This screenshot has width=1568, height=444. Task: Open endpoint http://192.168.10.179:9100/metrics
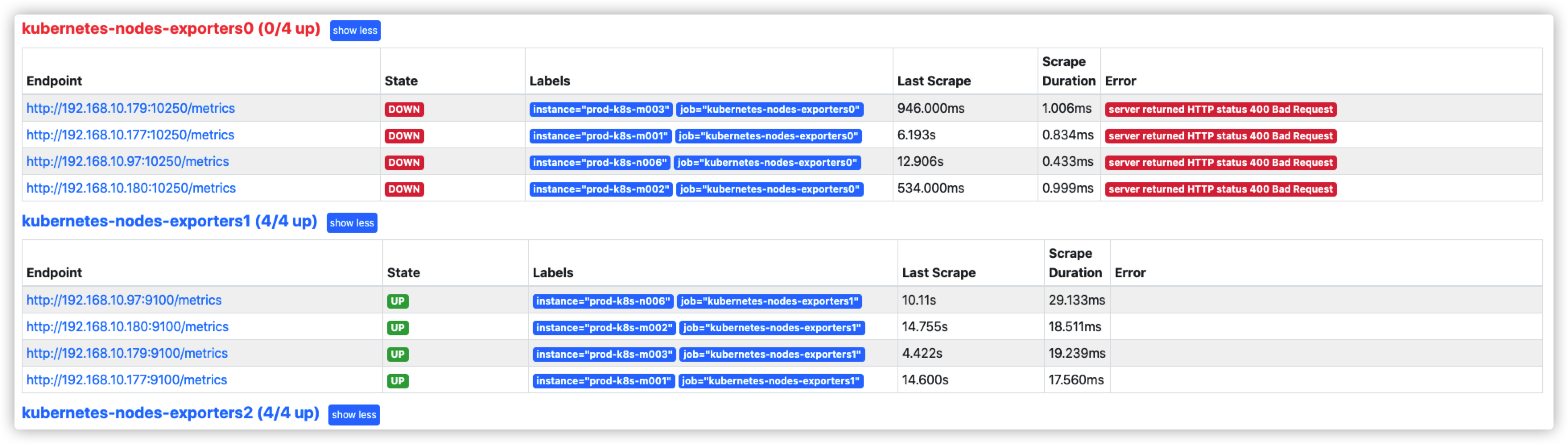pos(127,353)
